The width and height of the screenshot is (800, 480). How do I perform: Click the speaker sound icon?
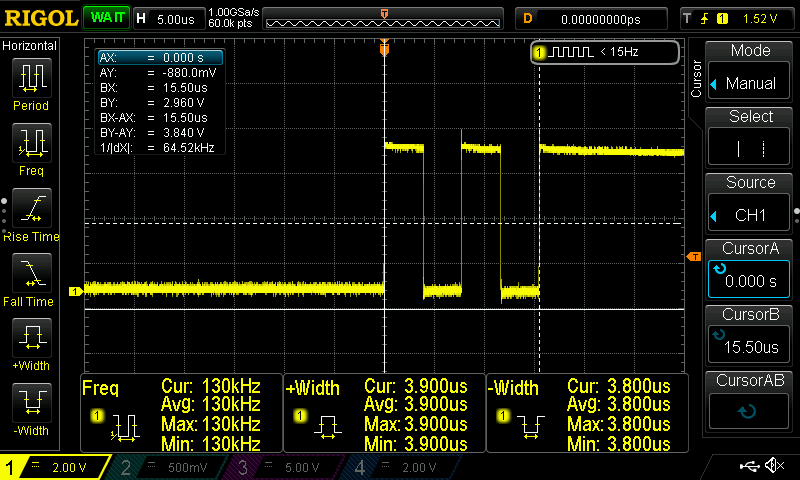pyautogui.click(x=774, y=466)
